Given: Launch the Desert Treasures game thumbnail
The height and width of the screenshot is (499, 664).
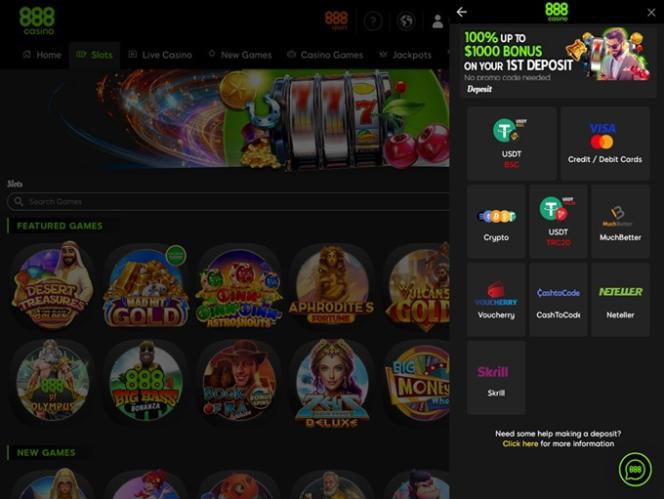Looking at the screenshot, I should [53, 285].
